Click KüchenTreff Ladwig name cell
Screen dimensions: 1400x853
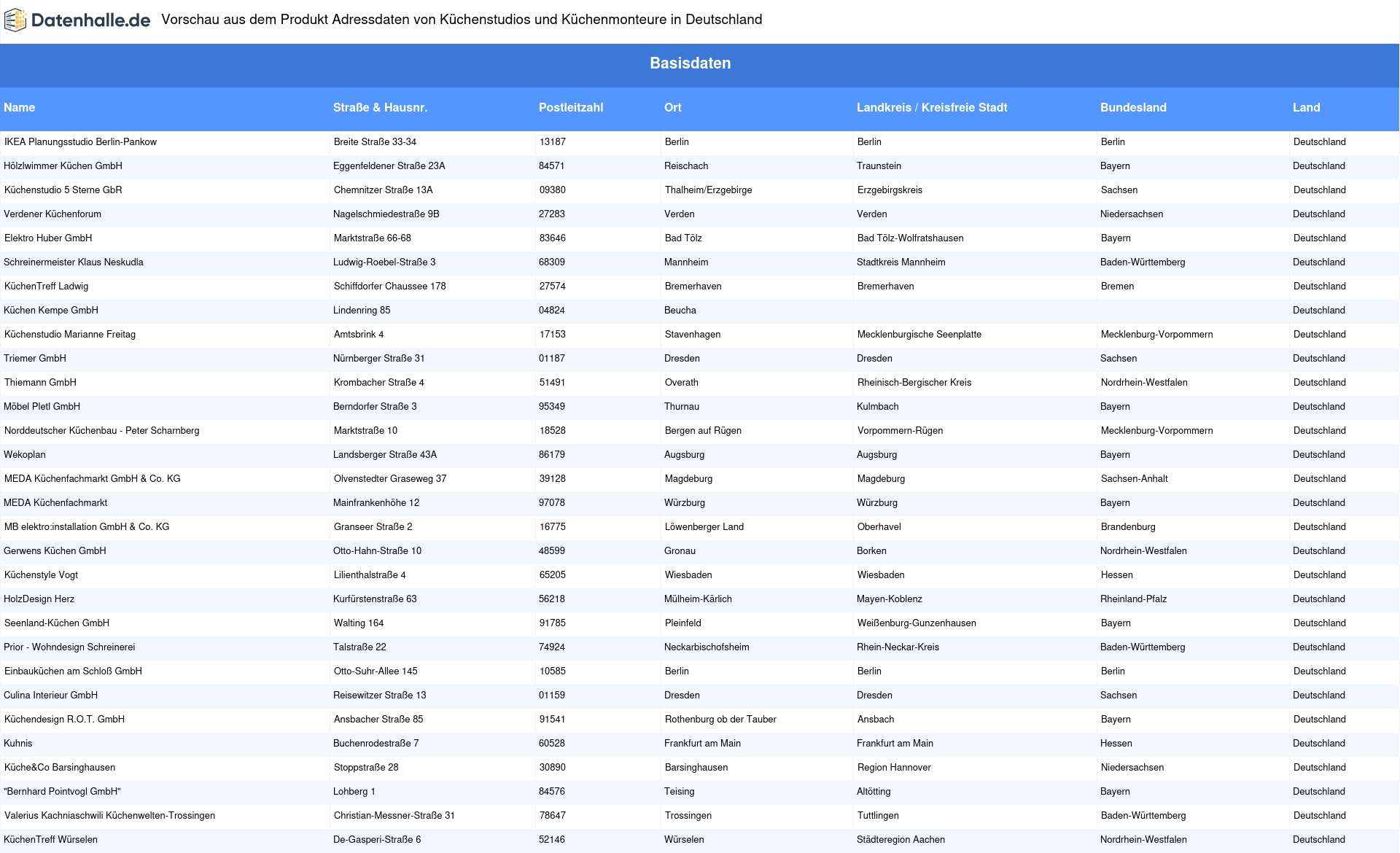click(46, 287)
